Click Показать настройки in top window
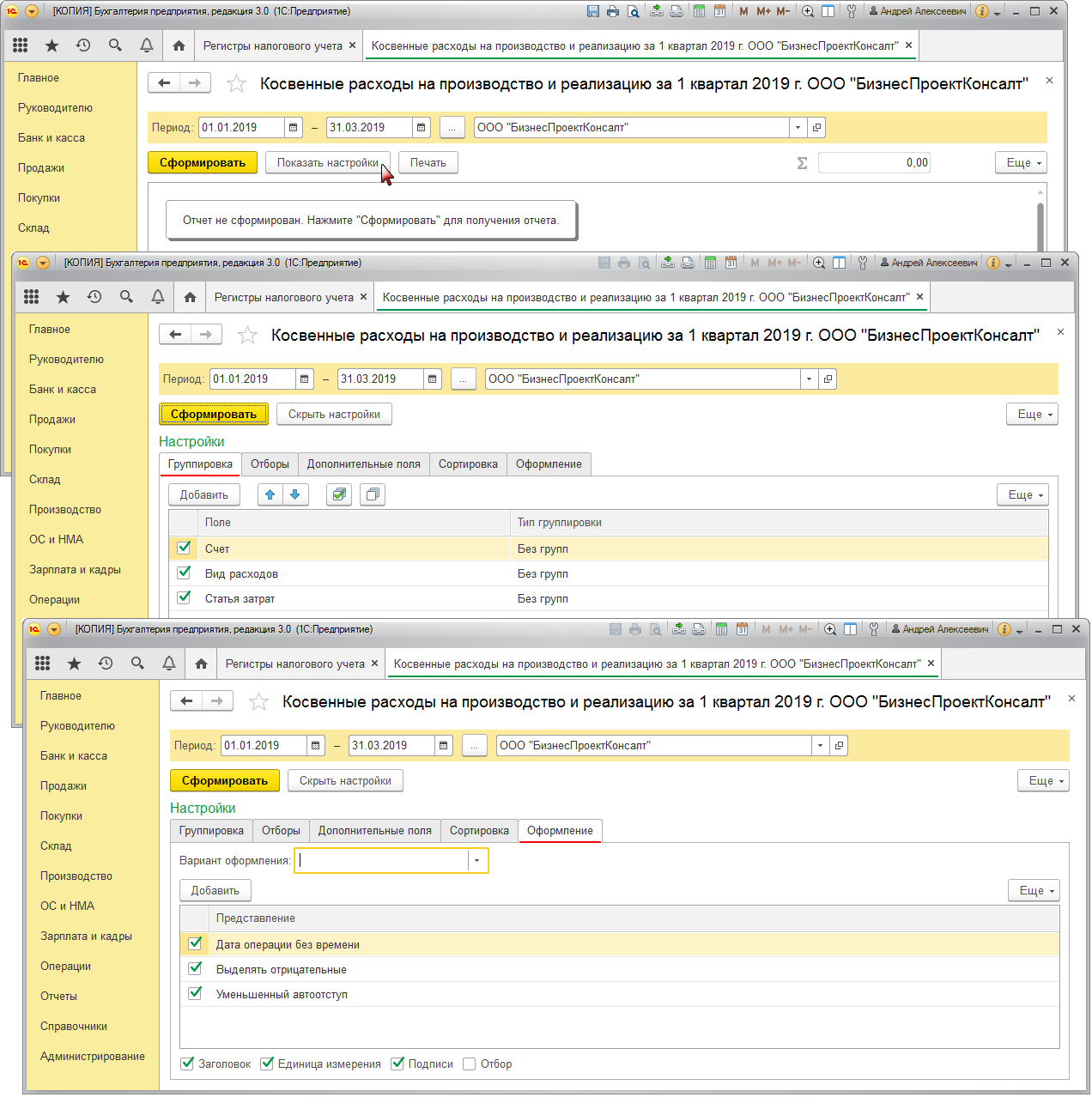 point(328,162)
